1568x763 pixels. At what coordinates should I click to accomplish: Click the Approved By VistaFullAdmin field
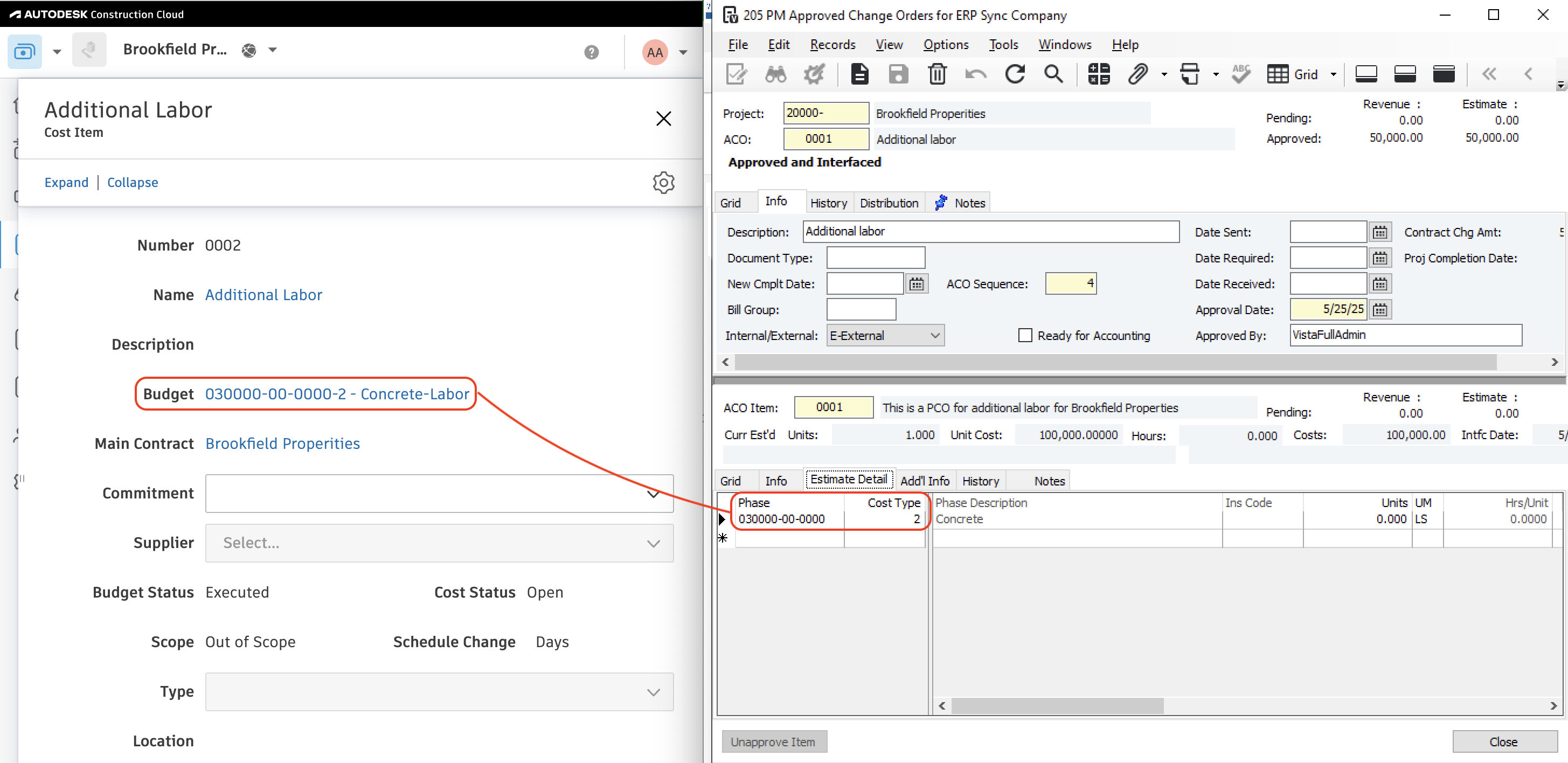[1405, 336]
